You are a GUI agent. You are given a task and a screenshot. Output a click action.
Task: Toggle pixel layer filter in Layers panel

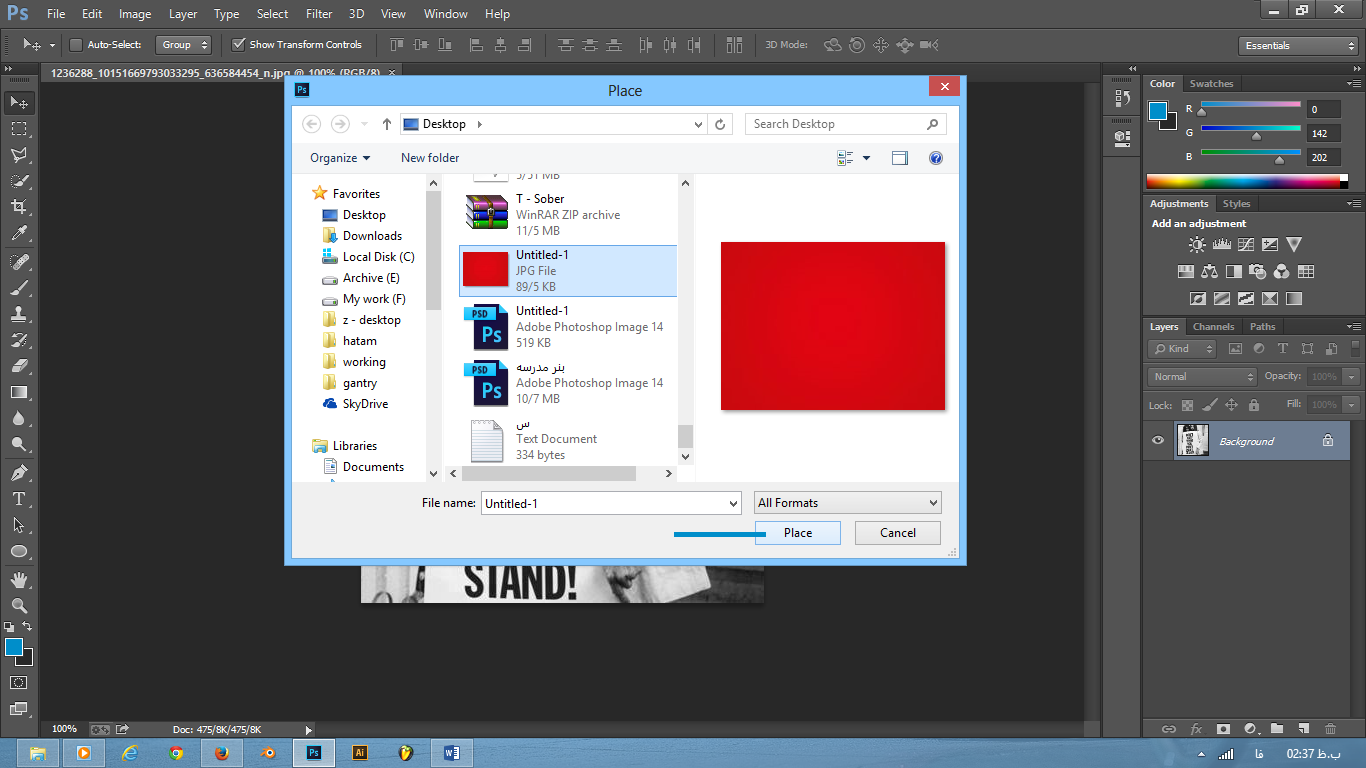(x=1235, y=349)
